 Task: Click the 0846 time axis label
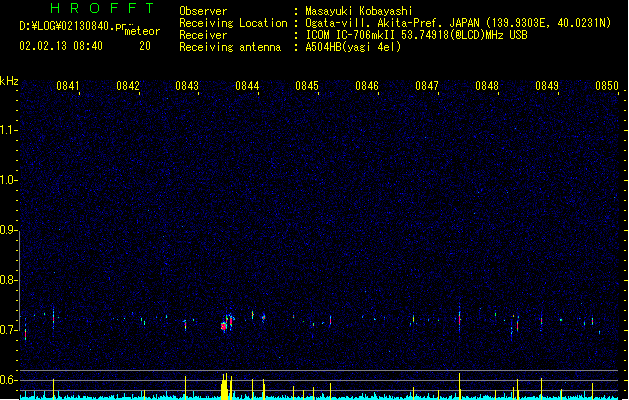pos(367,85)
